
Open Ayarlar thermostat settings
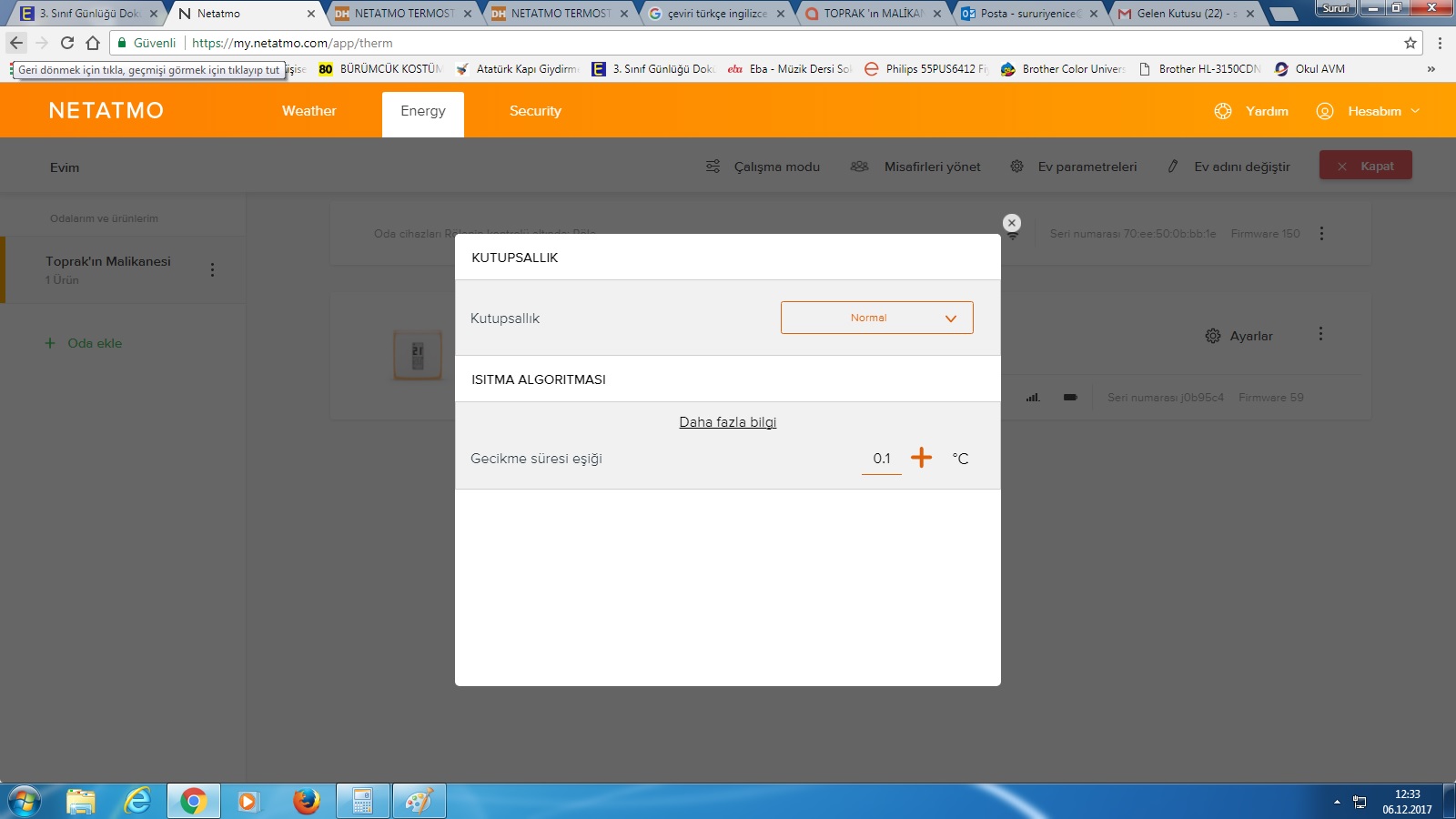pos(1239,336)
